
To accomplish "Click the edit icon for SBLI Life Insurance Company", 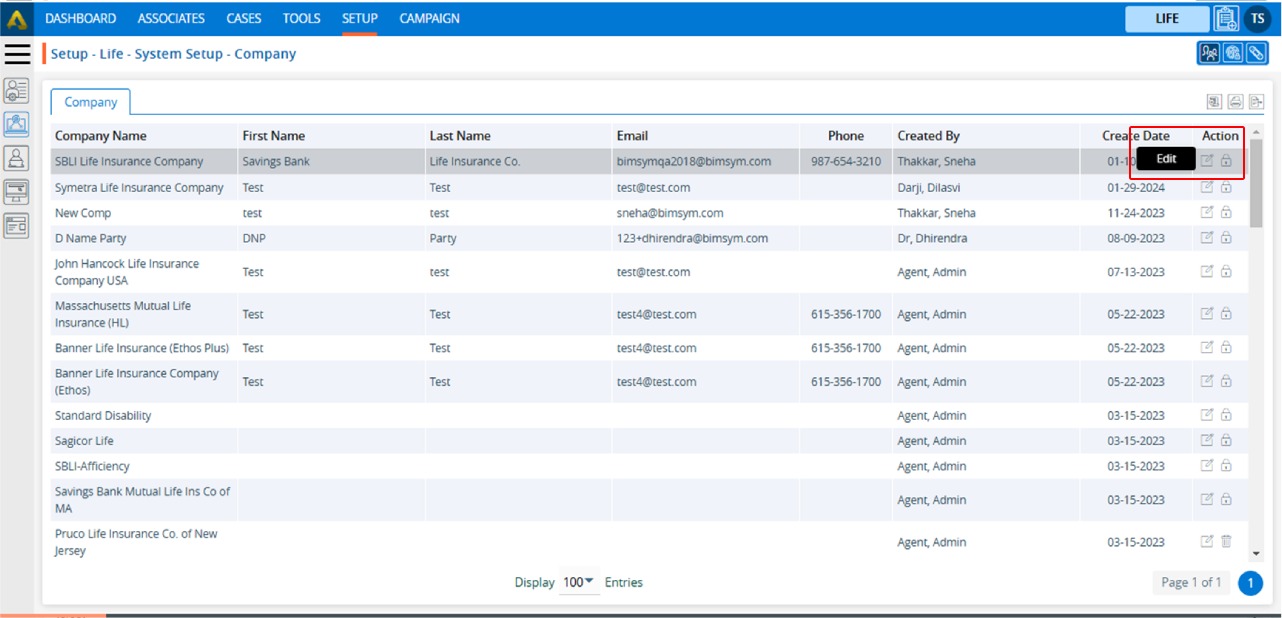I will [1207, 161].
